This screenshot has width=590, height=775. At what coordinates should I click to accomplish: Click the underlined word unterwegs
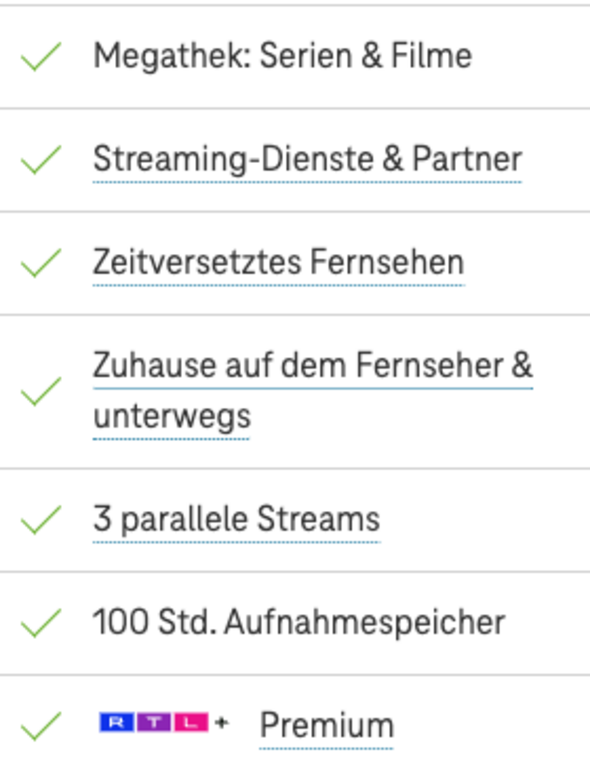172,417
